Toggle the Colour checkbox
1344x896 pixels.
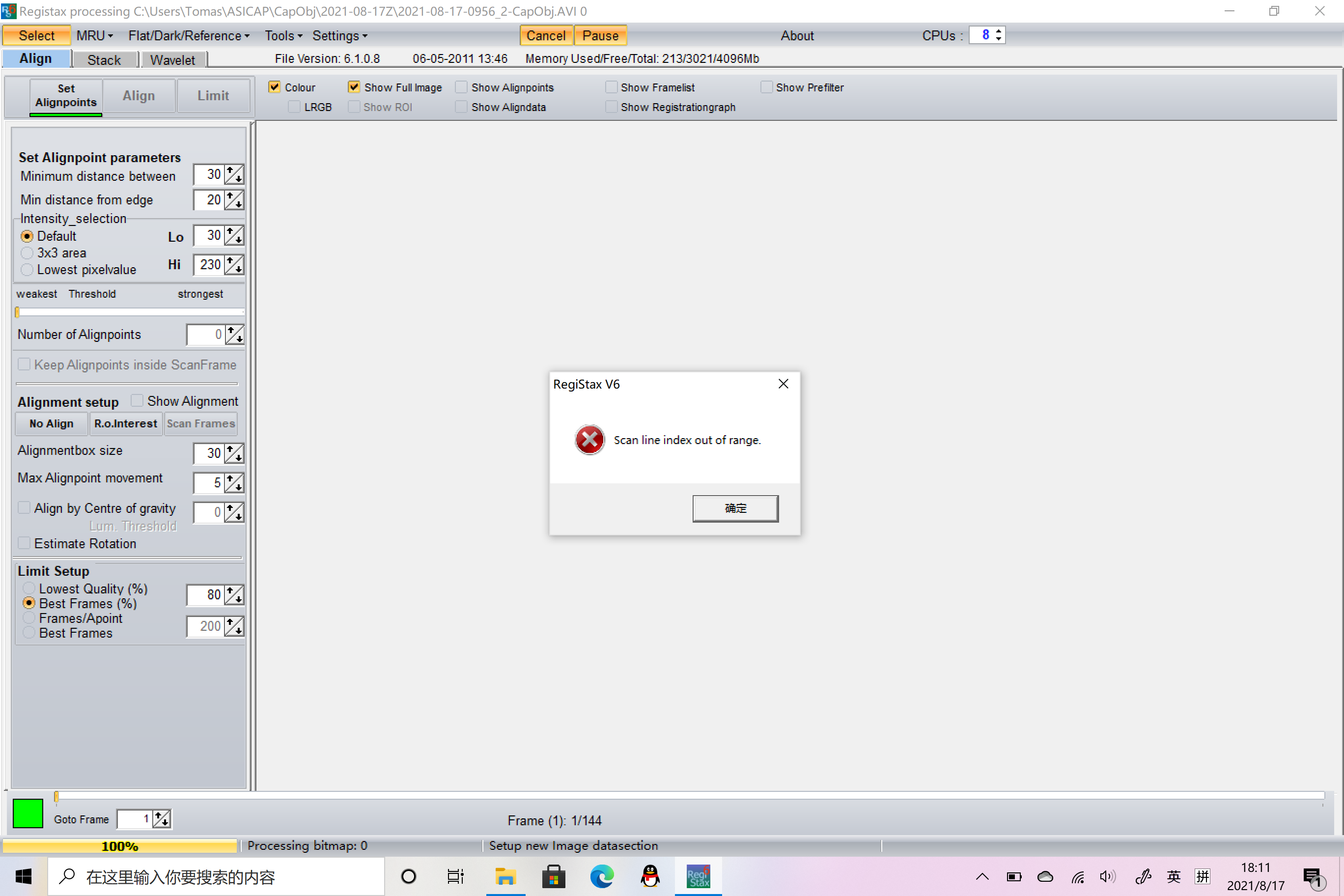point(274,87)
